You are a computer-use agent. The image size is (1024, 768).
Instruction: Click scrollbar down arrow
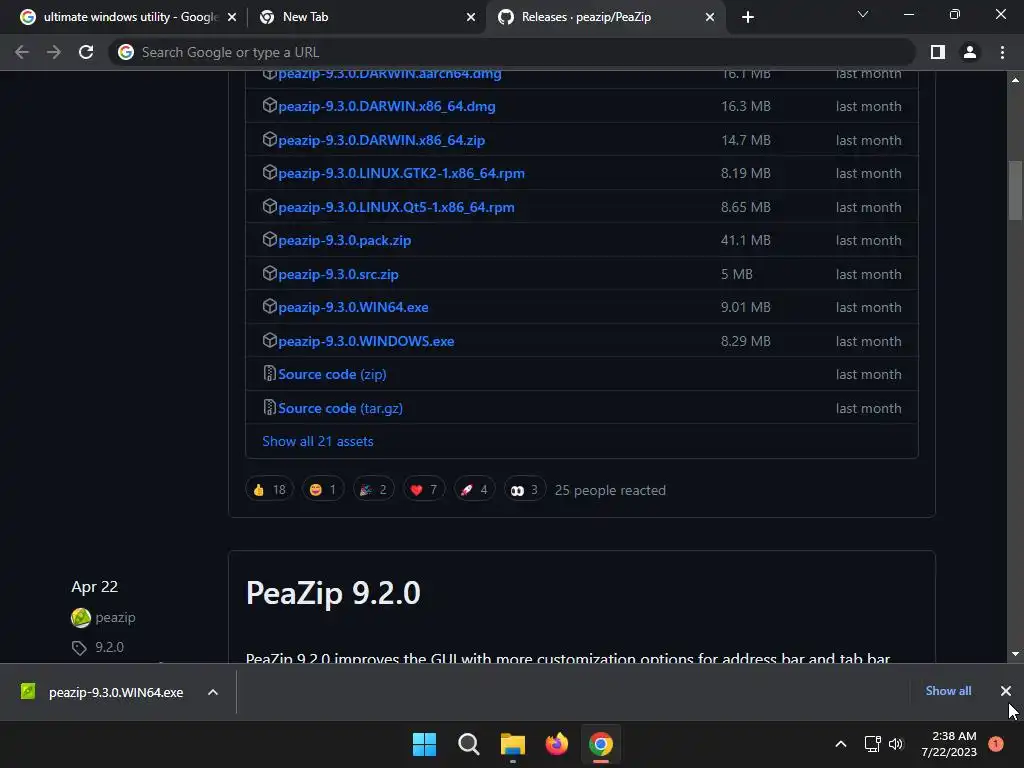coord(1016,654)
